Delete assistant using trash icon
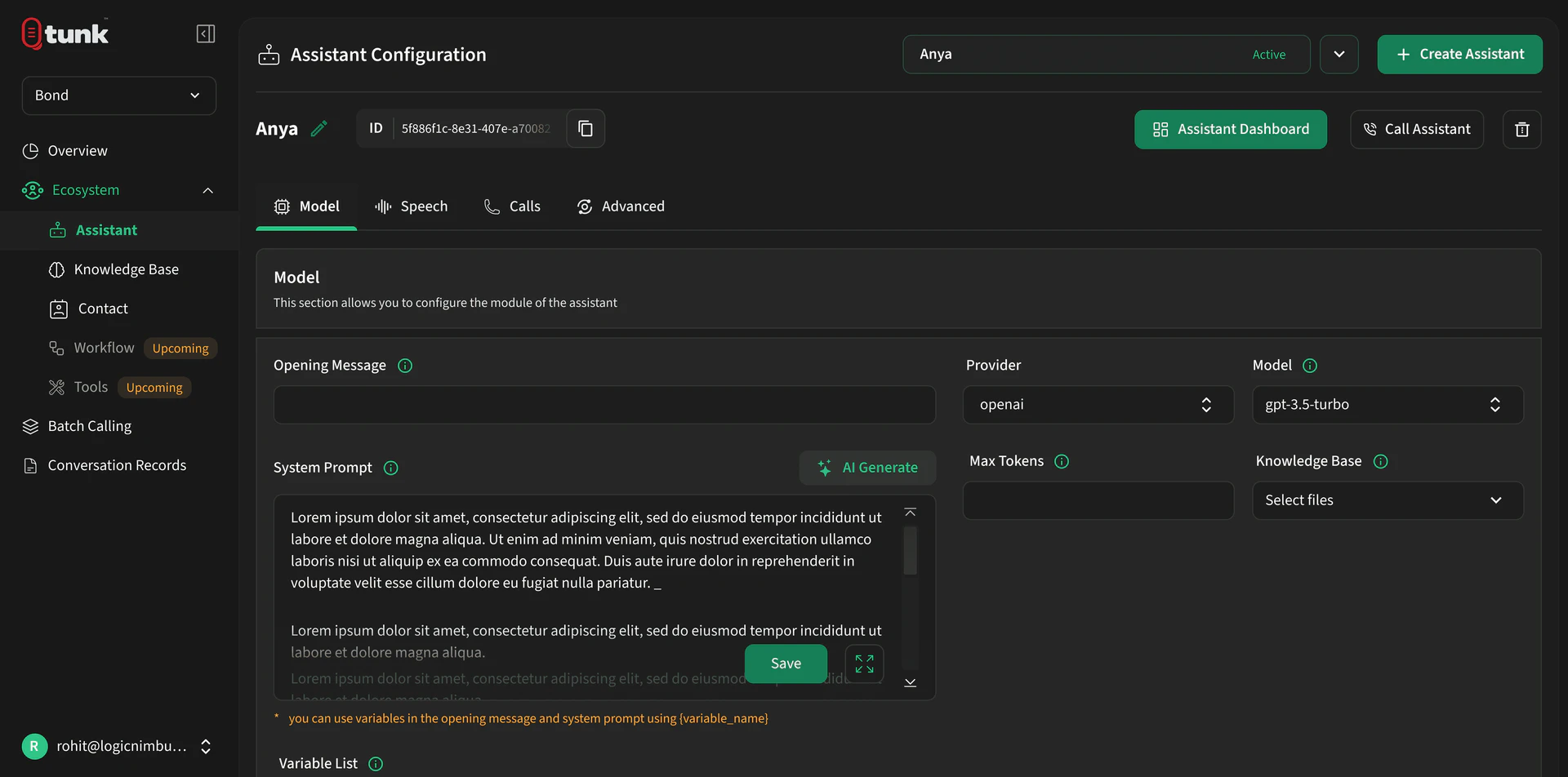 click(x=1521, y=130)
